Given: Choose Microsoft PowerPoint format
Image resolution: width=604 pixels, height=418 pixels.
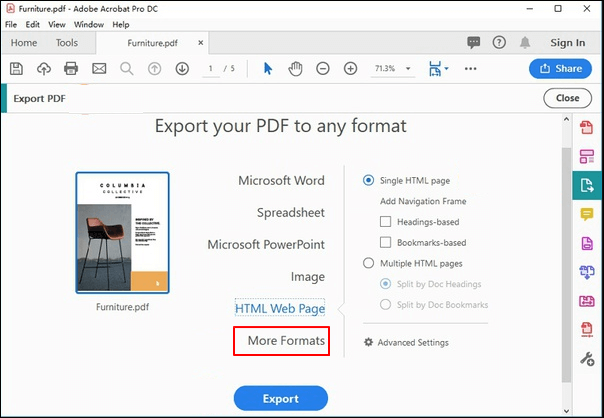Looking at the screenshot, I should pyautogui.click(x=266, y=244).
